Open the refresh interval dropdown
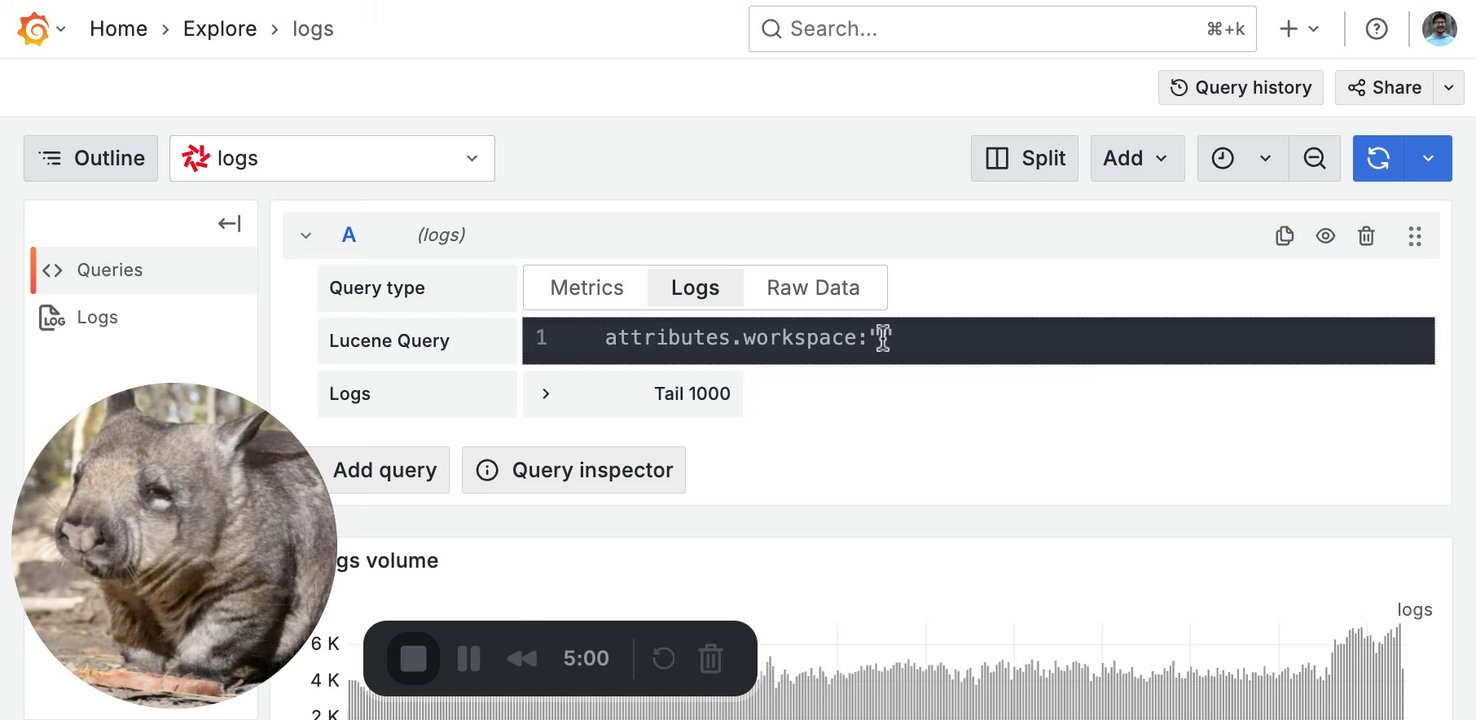This screenshot has height=720, width=1476. (x=1428, y=158)
